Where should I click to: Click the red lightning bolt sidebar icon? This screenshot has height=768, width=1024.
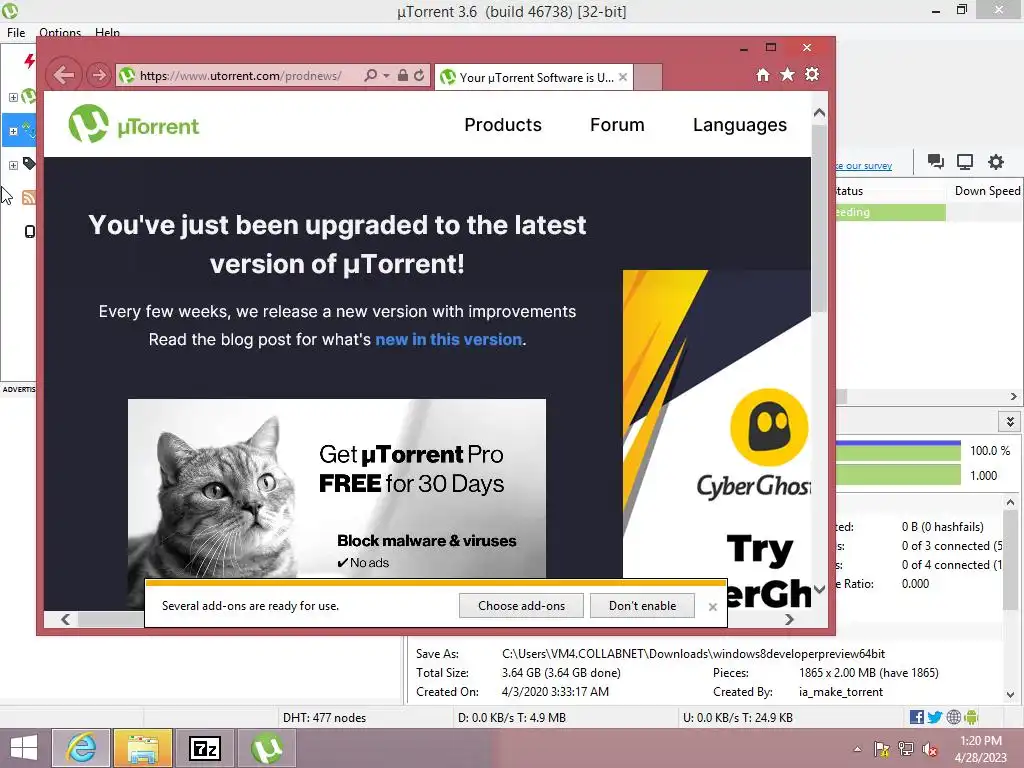tap(29, 61)
